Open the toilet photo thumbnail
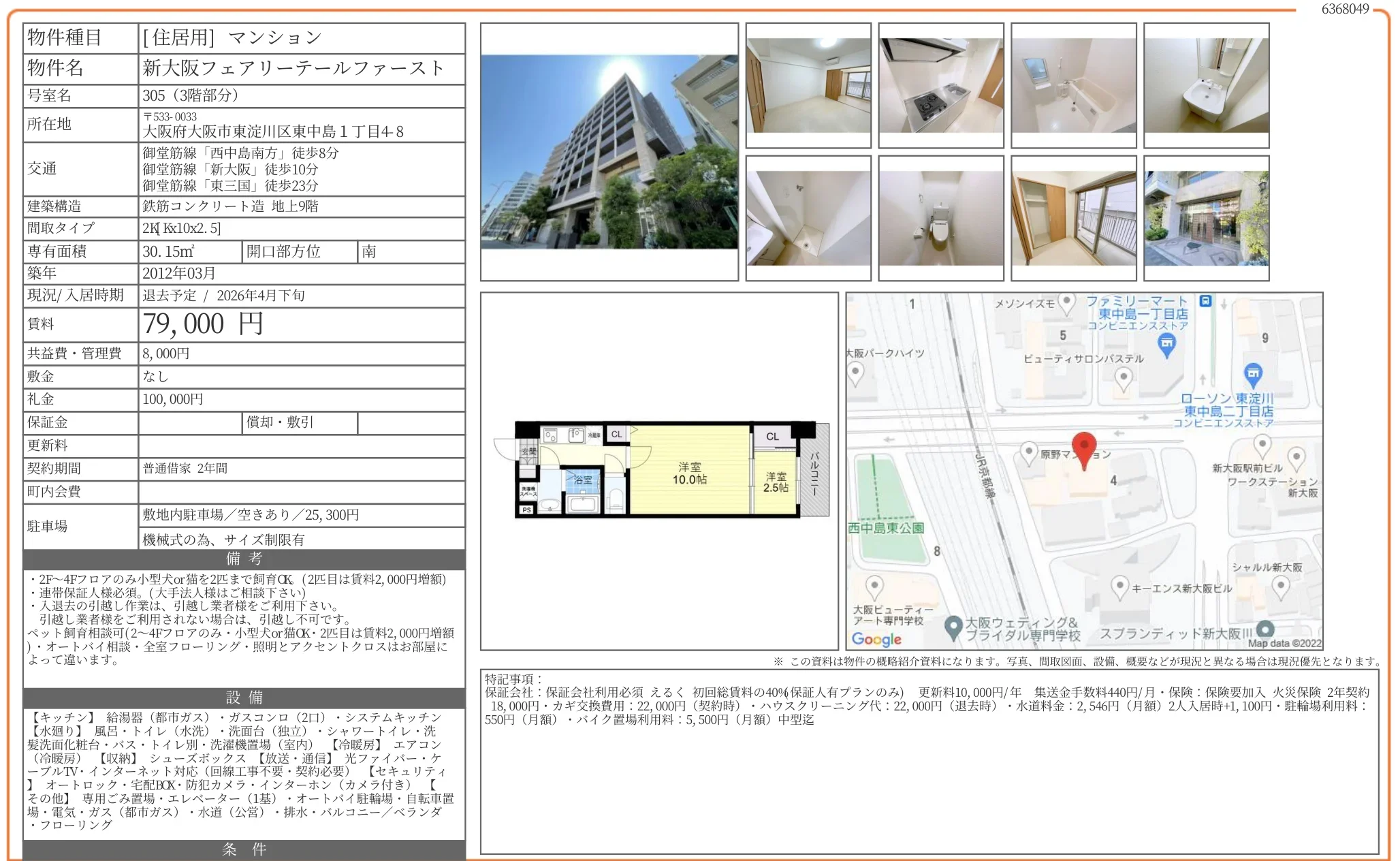The width and height of the screenshot is (1400, 861). [940, 218]
